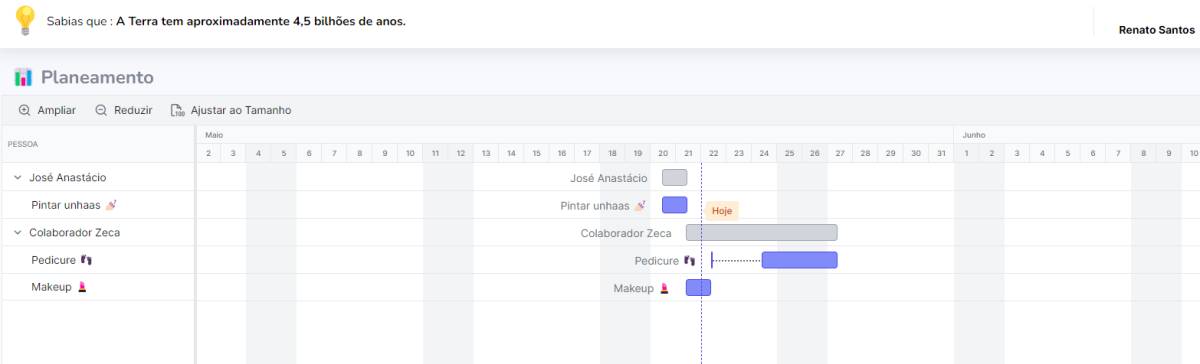Screen dimensions: 1200x364
Task: Select the Makeup task row
Action: [x=98, y=287]
